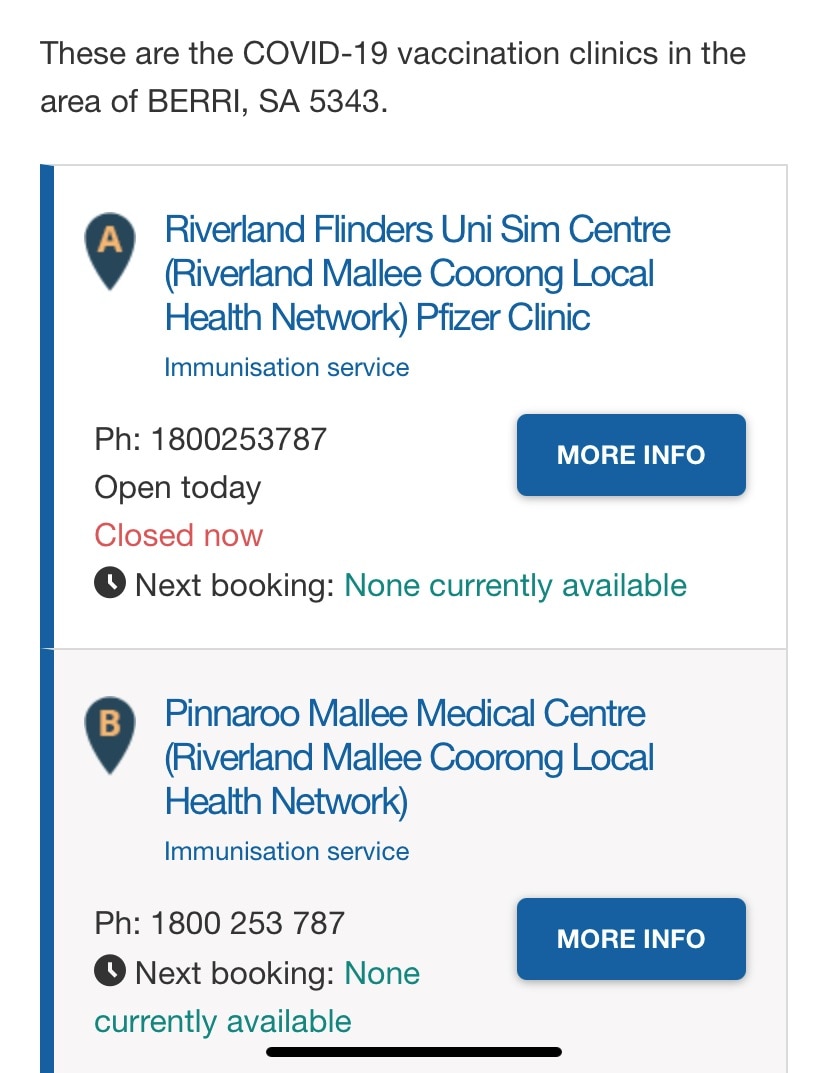Tap phone number 1800 253 787 for Pinnaroo
828x1073 pixels.
click(247, 922)
